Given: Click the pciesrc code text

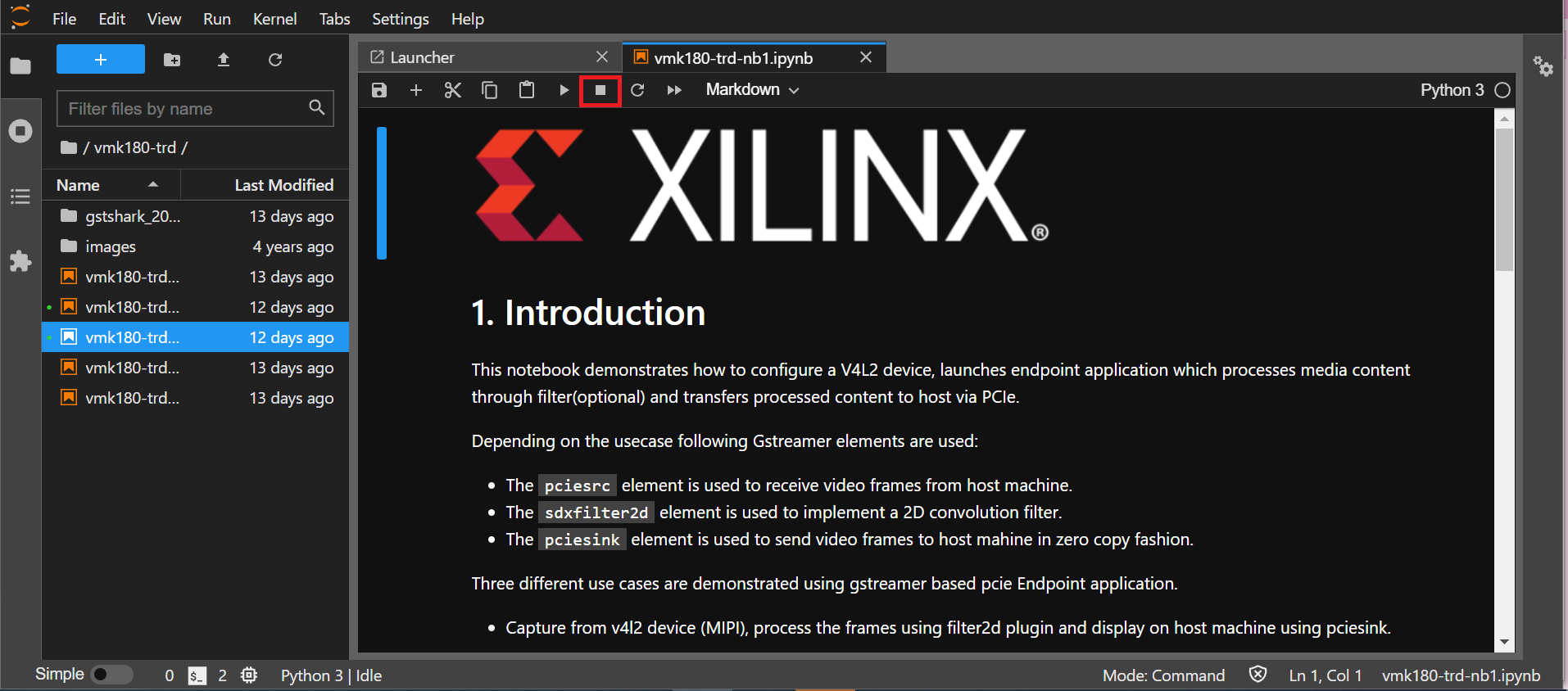Looking at the screenshot, I should [x=577, y=486].
